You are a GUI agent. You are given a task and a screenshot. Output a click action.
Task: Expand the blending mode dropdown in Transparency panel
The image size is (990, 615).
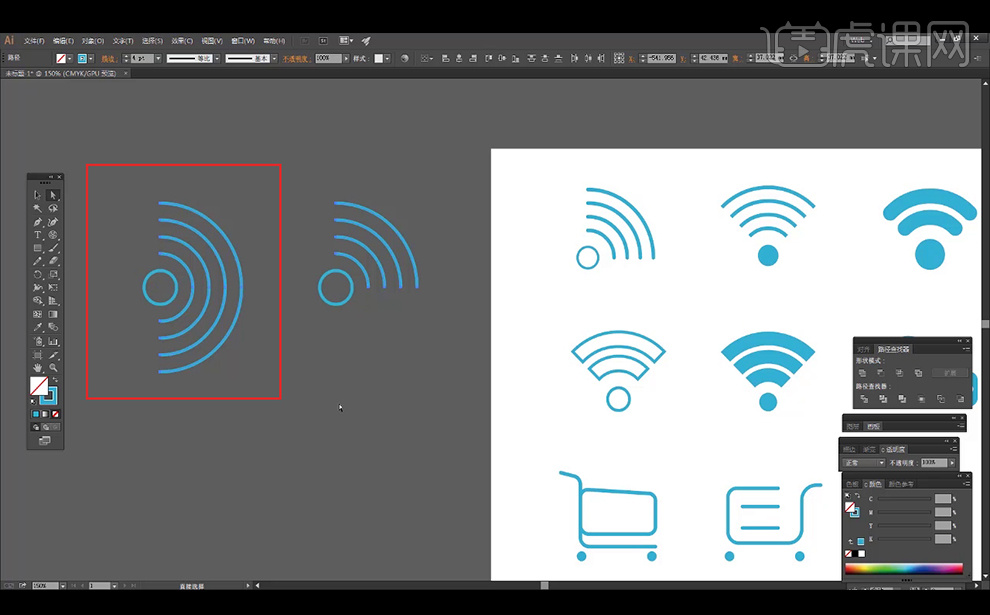(x=881, y=463)
